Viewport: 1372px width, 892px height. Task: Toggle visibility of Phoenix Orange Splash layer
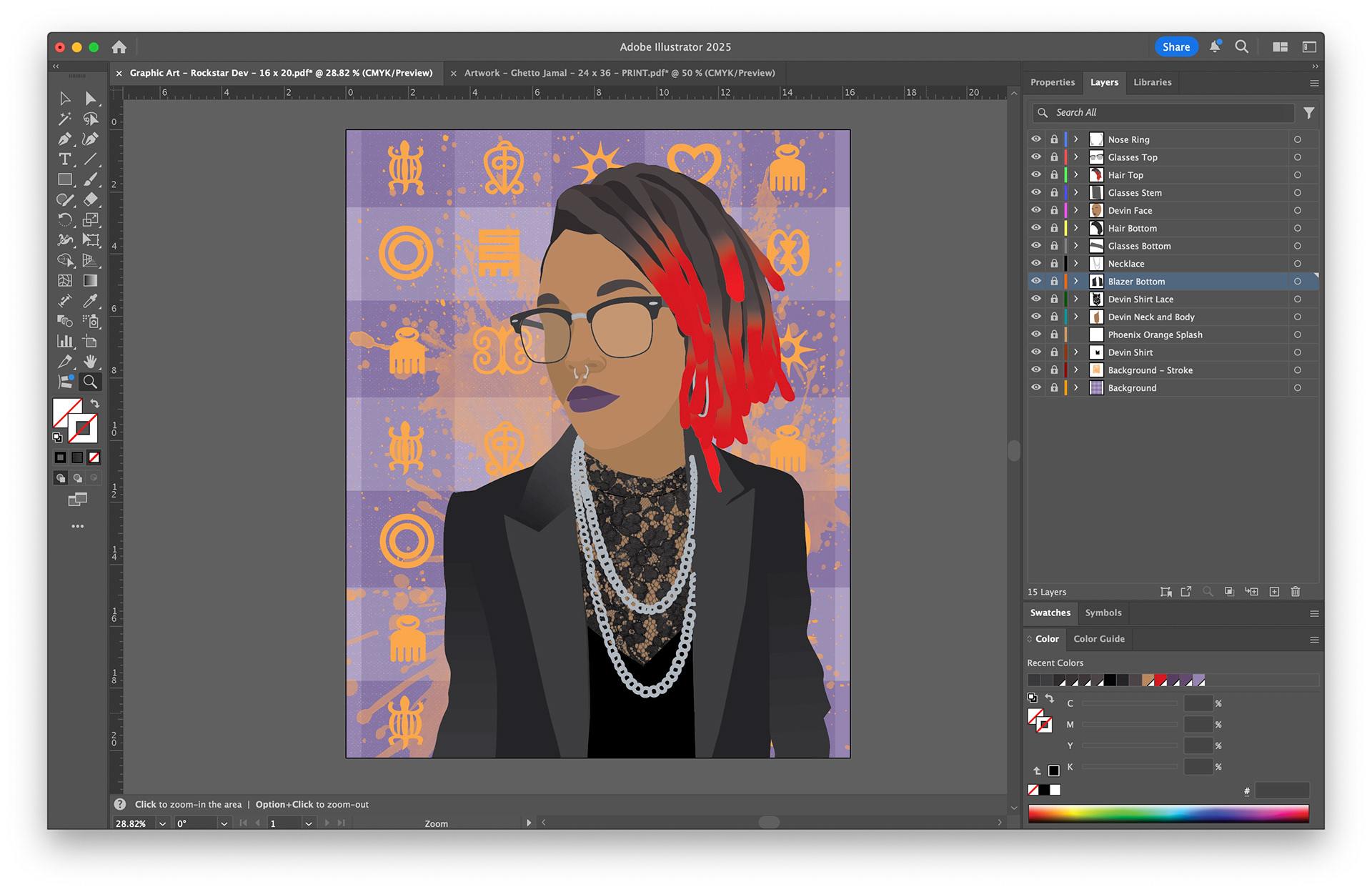pos(1036,334)
